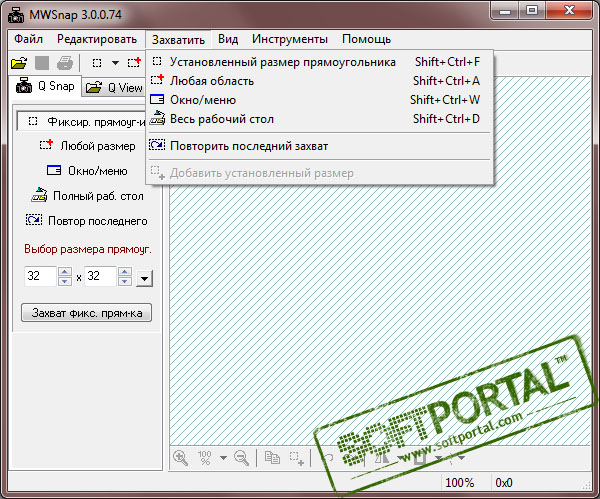This screenshot has width=600, height=499.
Task: Select Полный раб. стол capture mode
Action: coord(88,196)
